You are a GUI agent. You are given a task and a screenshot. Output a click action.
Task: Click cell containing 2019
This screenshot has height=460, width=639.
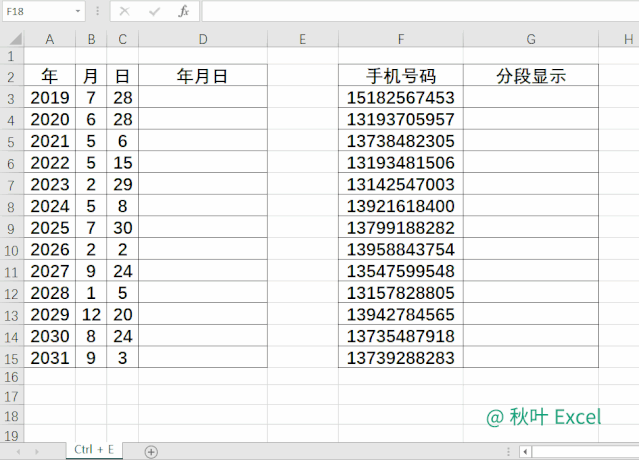click(50, 97)
